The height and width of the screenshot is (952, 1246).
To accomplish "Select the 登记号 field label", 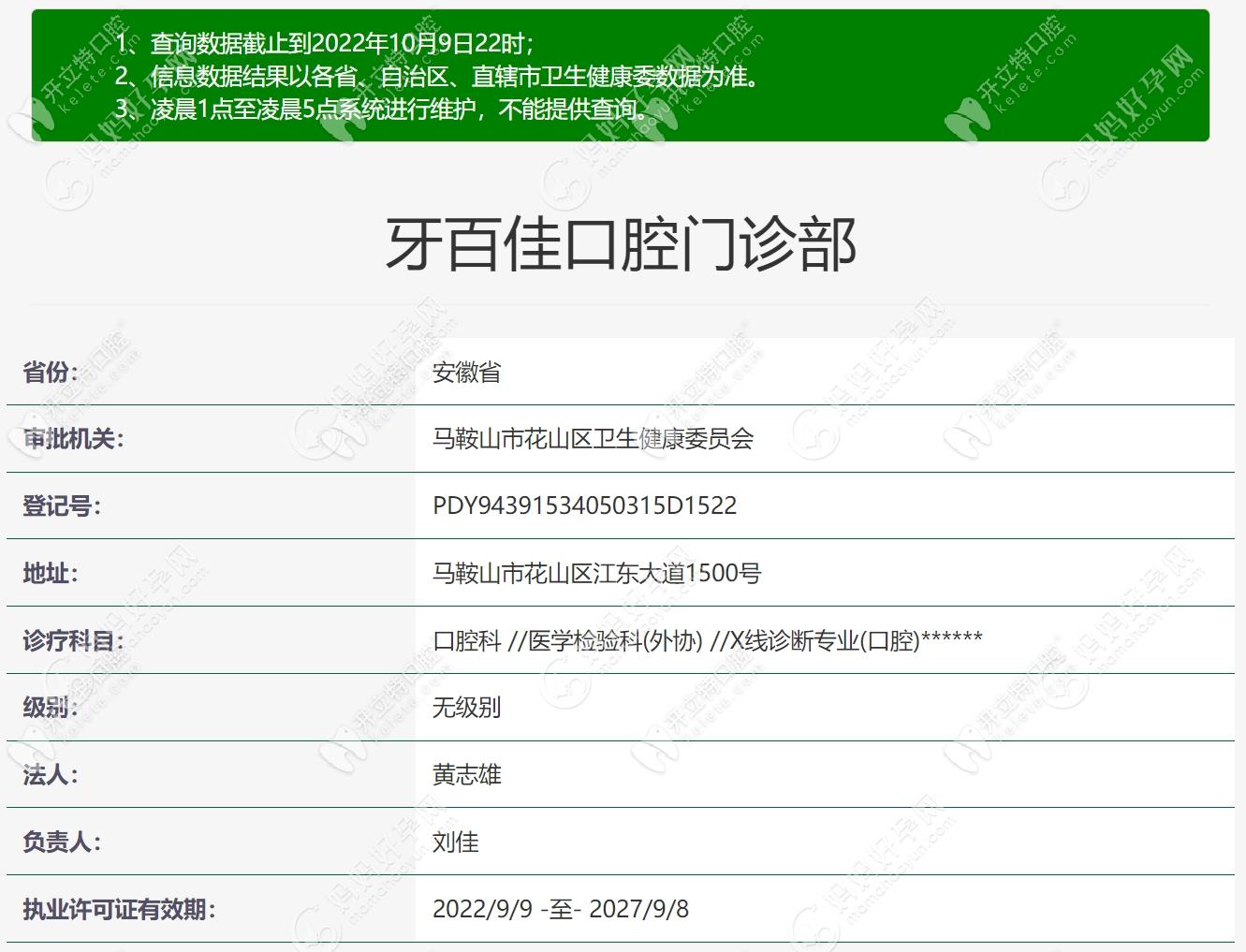I will (x=62, y=506).
